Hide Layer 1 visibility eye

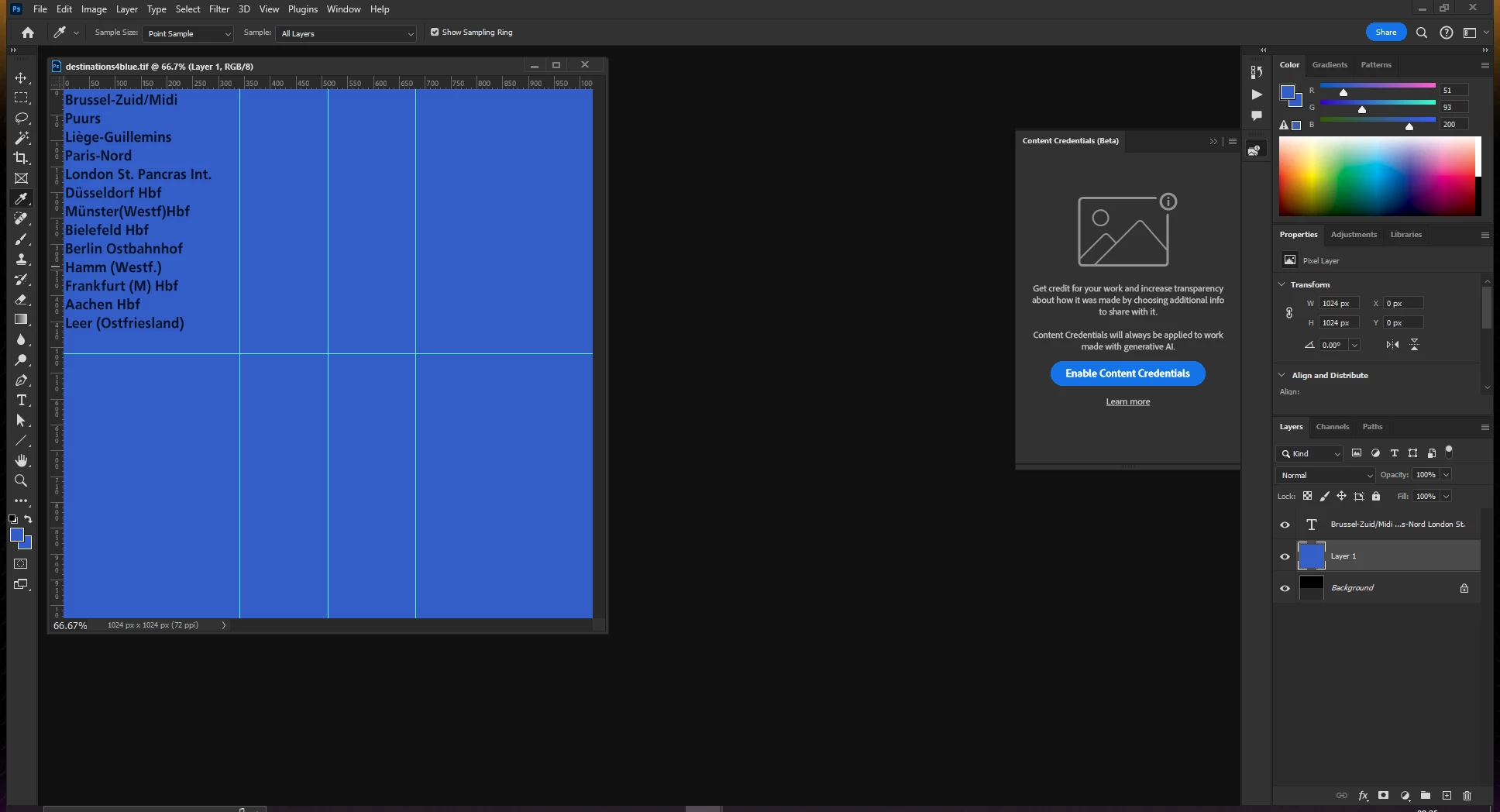click(x=1285, y=556)
